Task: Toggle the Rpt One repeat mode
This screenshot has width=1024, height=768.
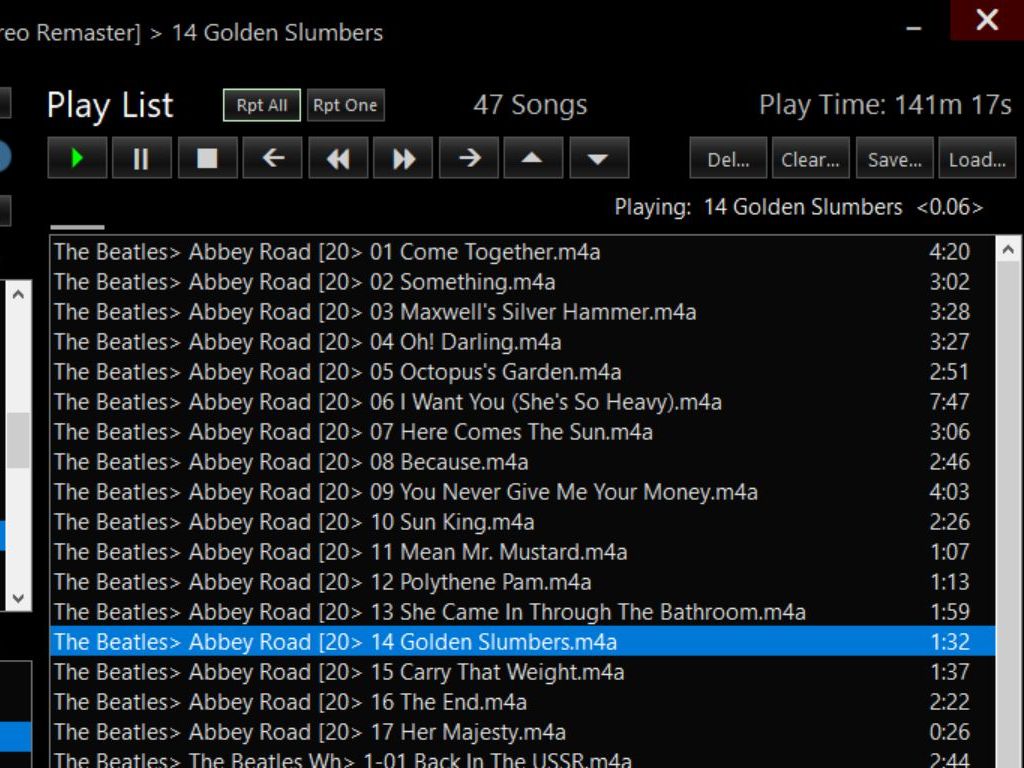Action: click(345, 105)
